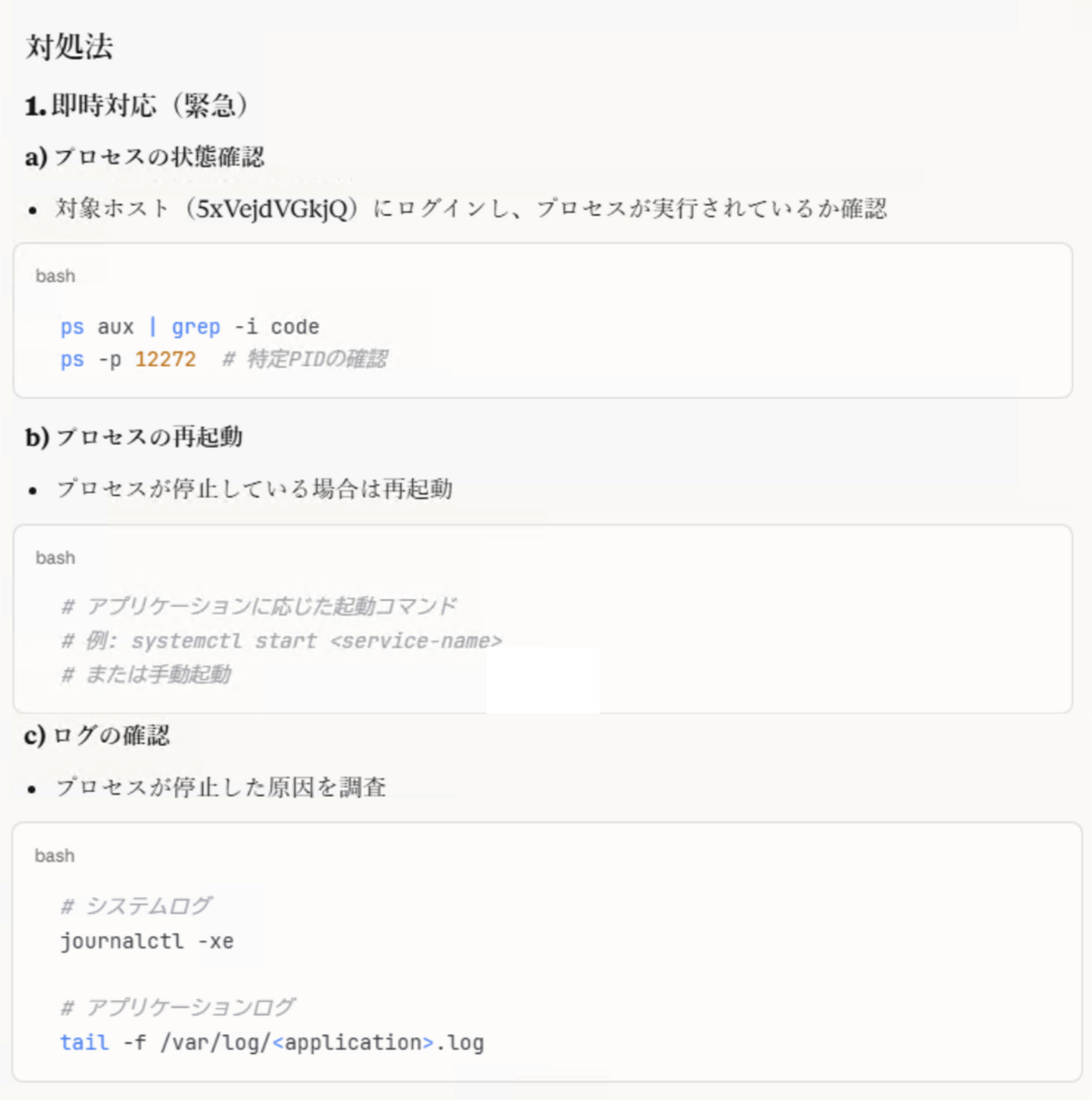Click the bash label above the ps commands
This screenshot has width=1092, height=1100.
tap(55, 276)
